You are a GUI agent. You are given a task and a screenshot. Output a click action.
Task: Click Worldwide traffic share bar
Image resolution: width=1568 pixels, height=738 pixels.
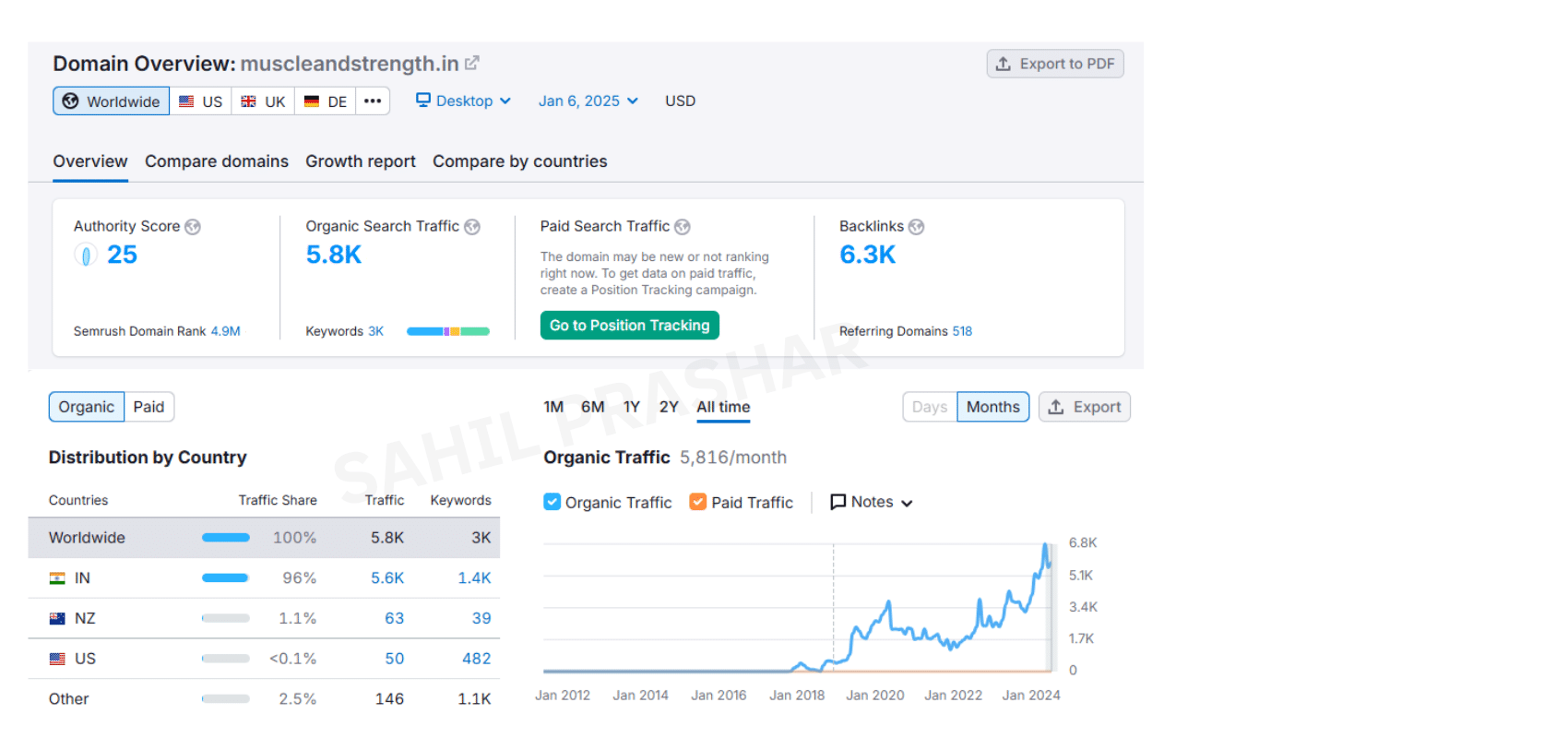226,538
